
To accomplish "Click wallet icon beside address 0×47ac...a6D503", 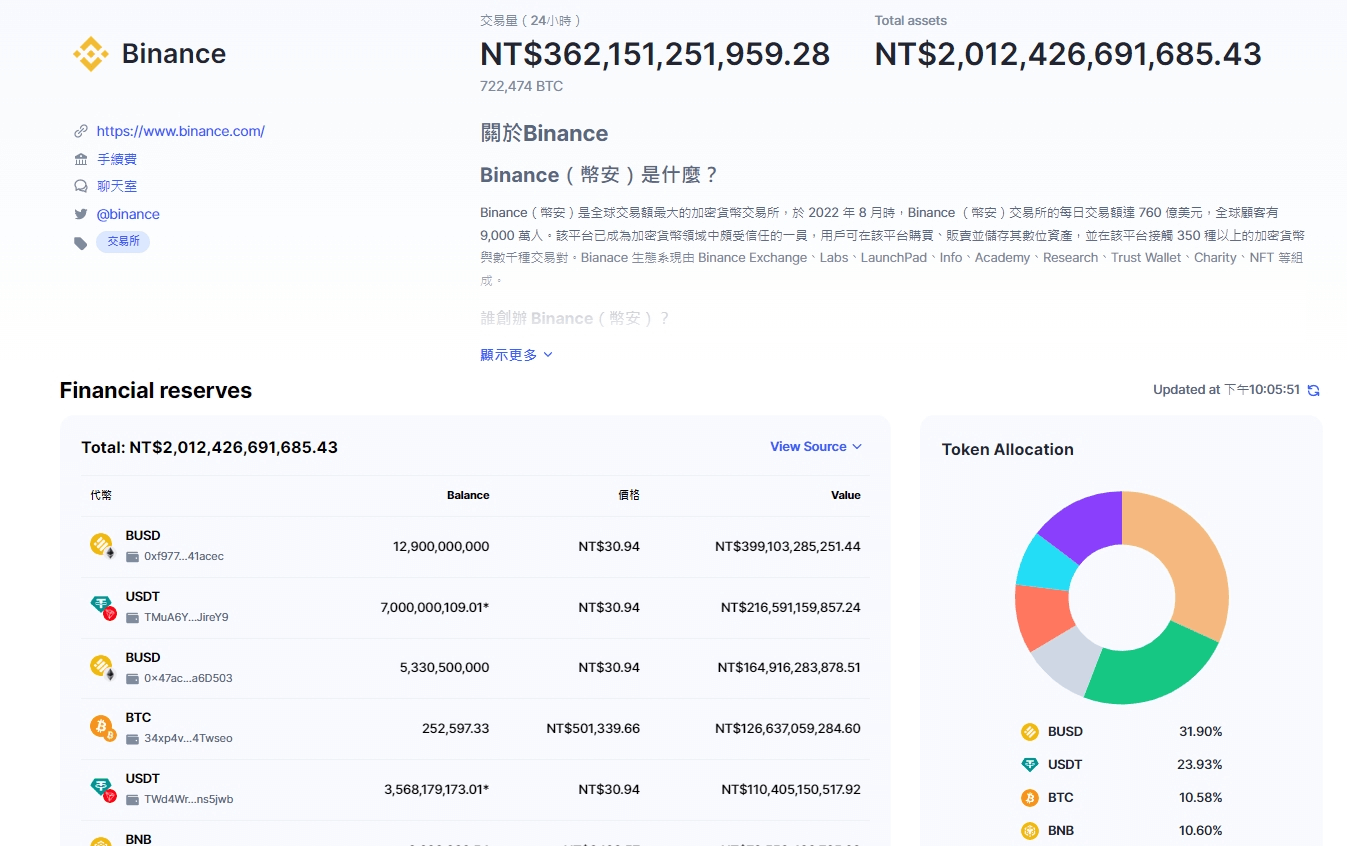I will click(x=133, y=678).
